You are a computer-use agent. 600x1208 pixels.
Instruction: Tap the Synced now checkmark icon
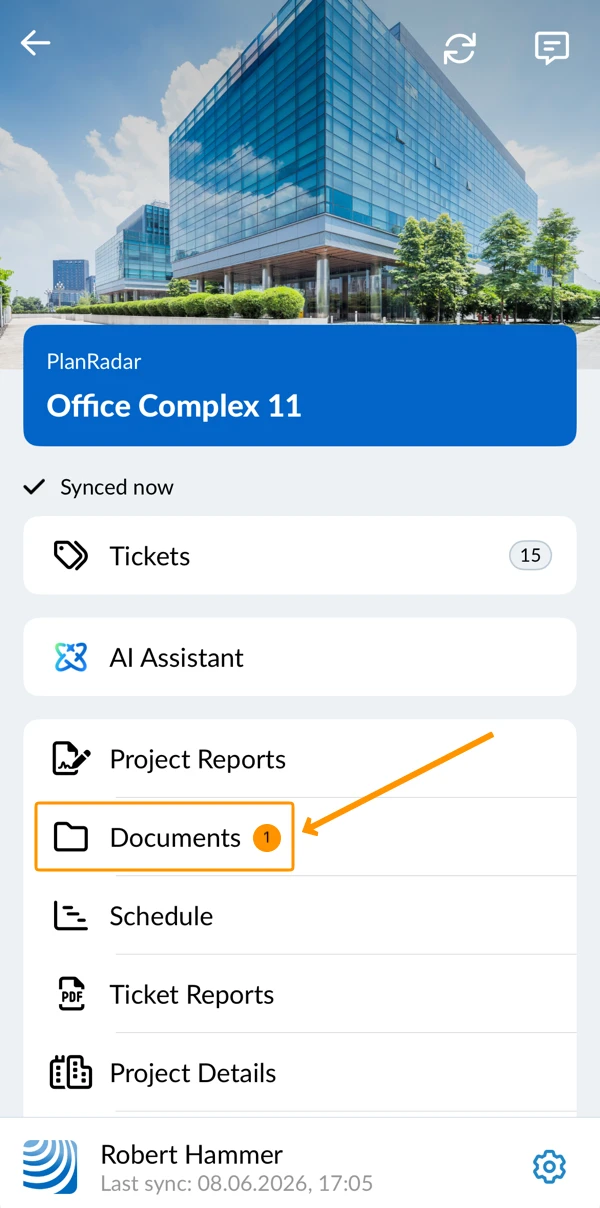(x=35, y=487)
